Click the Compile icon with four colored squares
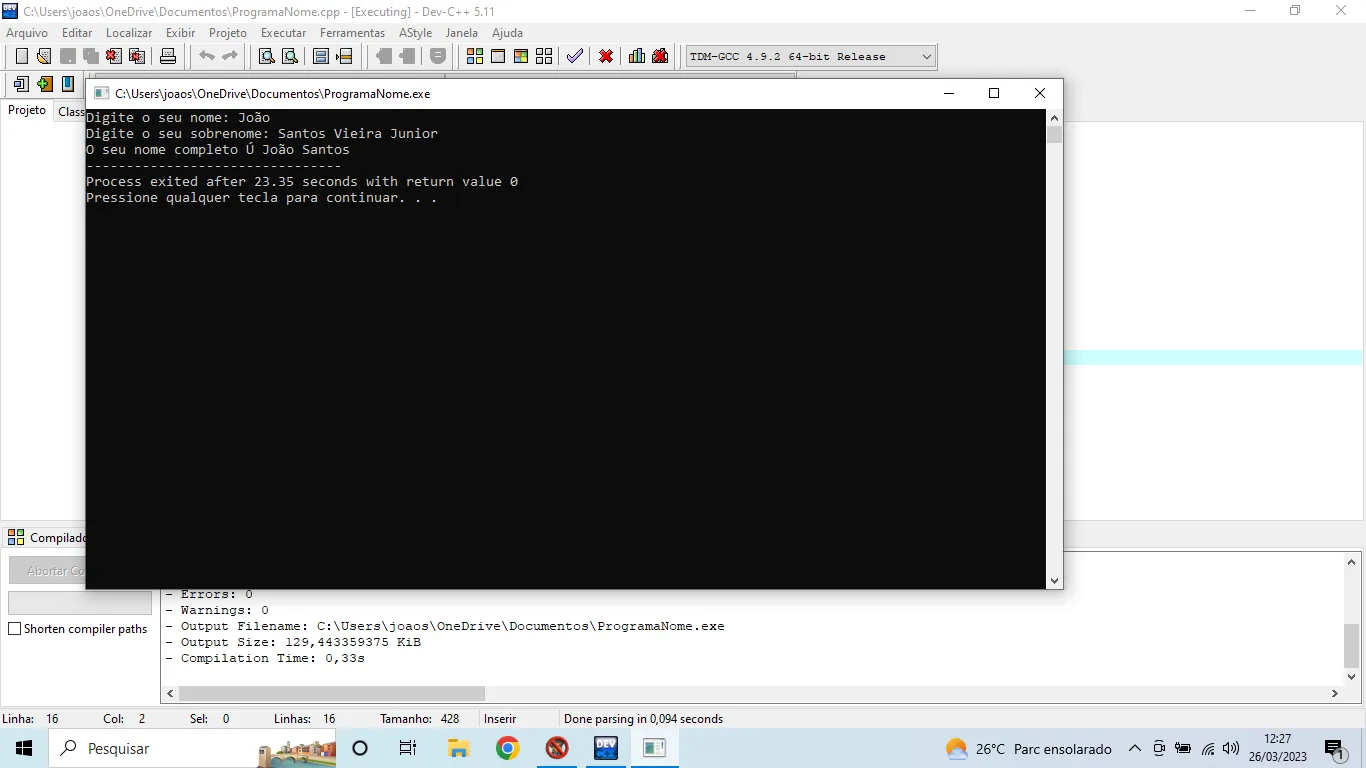Viewport: 1366px width, 768px height. (475, 57)
